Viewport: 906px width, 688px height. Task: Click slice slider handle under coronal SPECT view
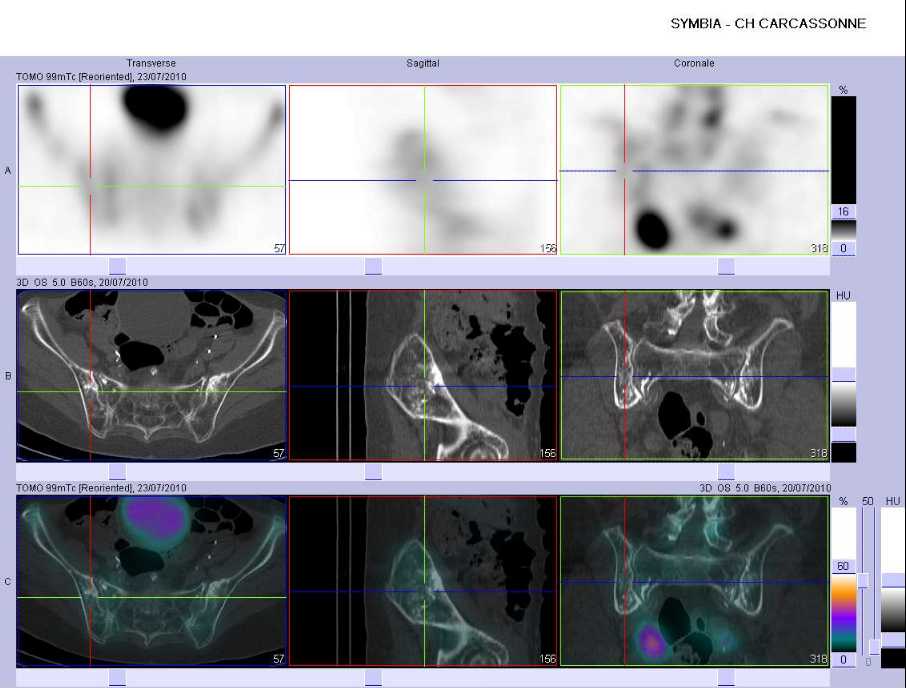(x=726, y=266)
